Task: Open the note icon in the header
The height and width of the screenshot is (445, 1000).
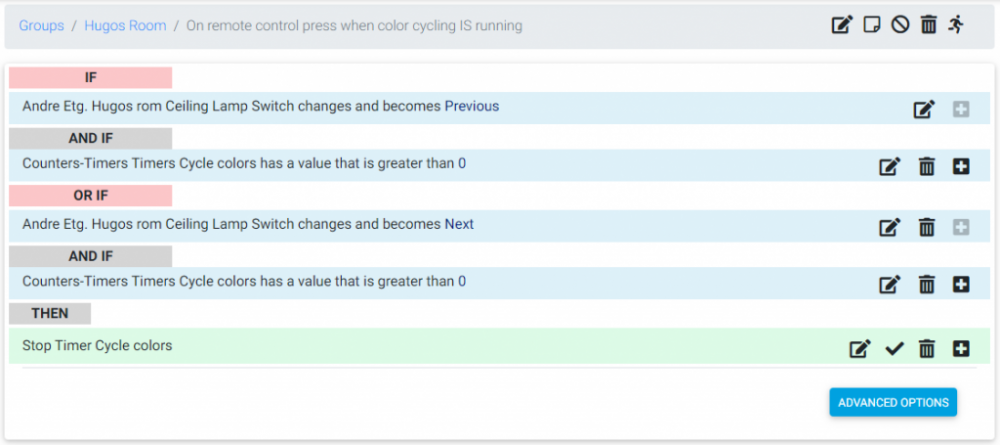Action: tap(872, 25)
